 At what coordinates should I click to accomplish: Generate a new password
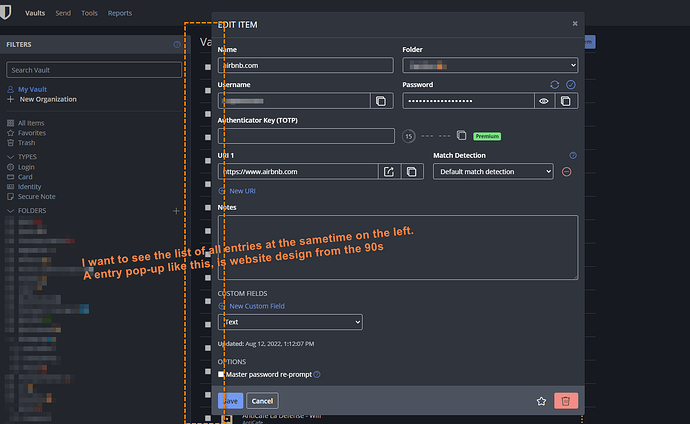(x=554, y=84)
